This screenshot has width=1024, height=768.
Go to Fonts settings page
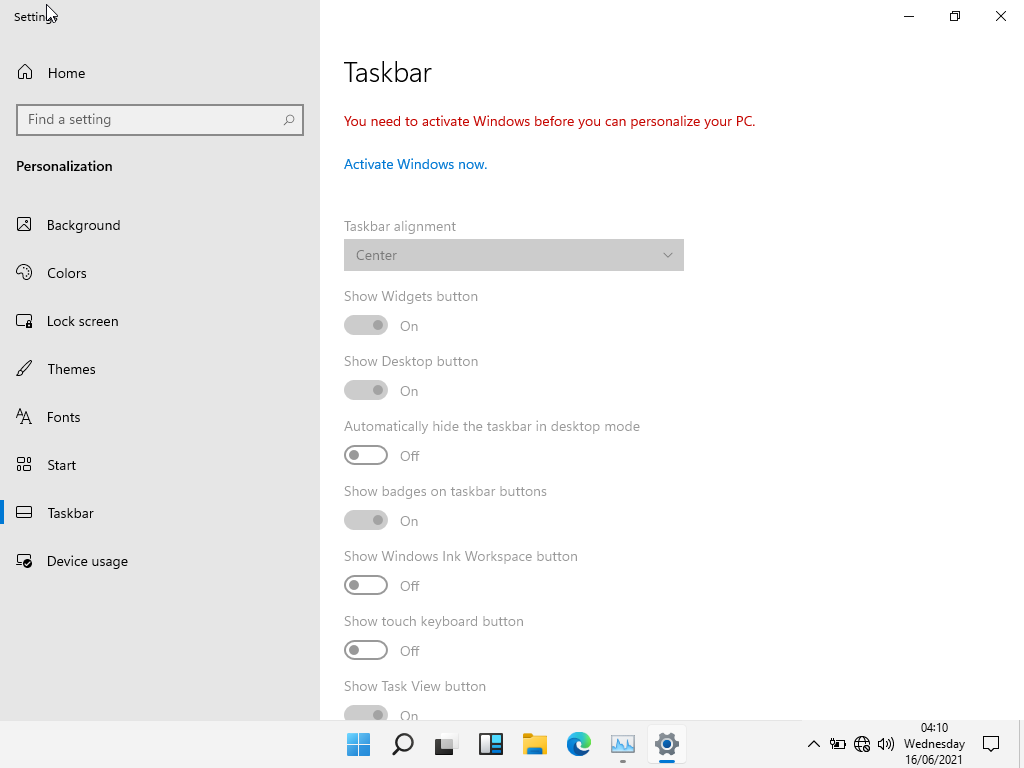coord(63,417)
